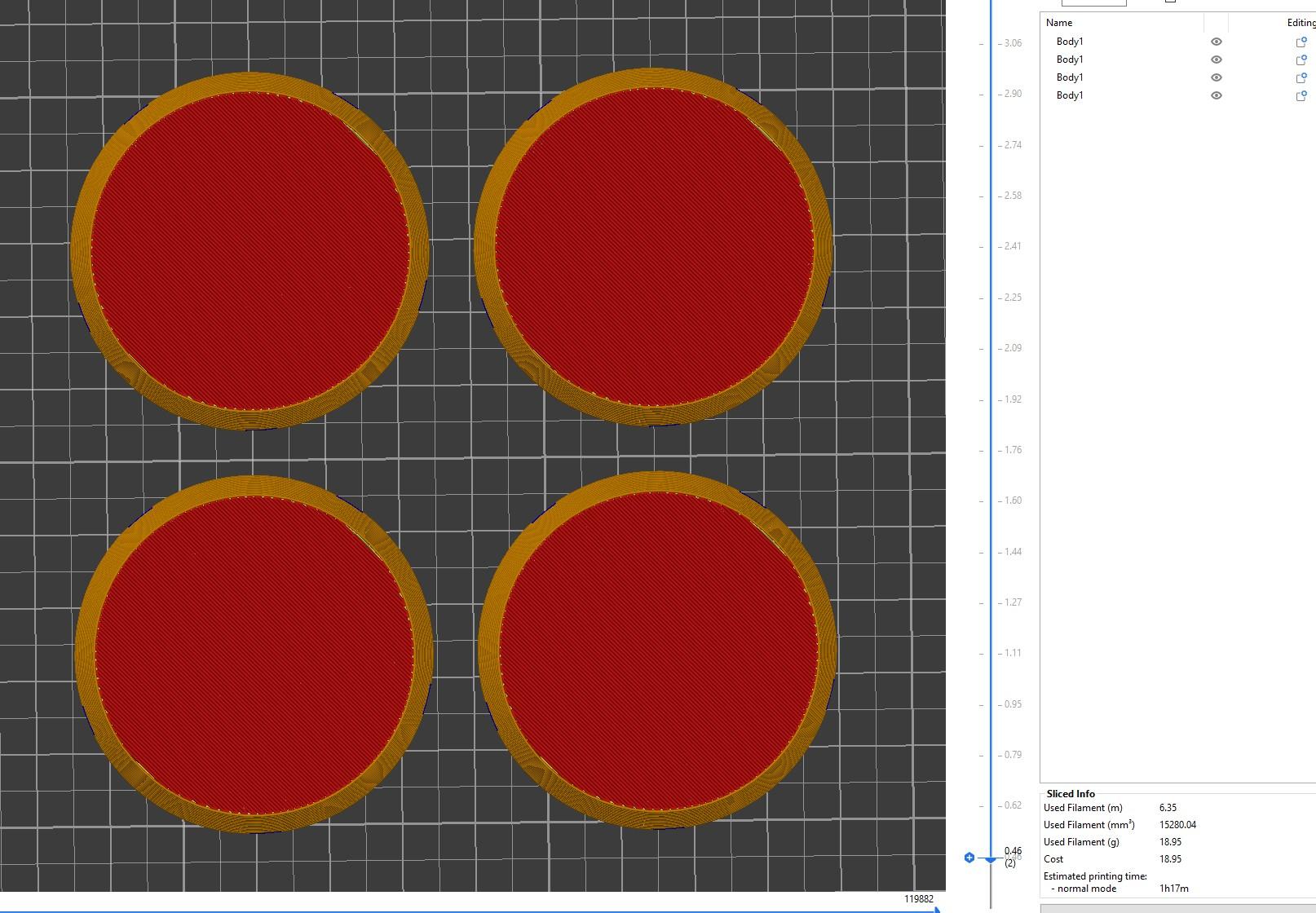1316x913 pixels.
Task: Select the first Body1 item in list
Action: click(x=1069, y=42)
